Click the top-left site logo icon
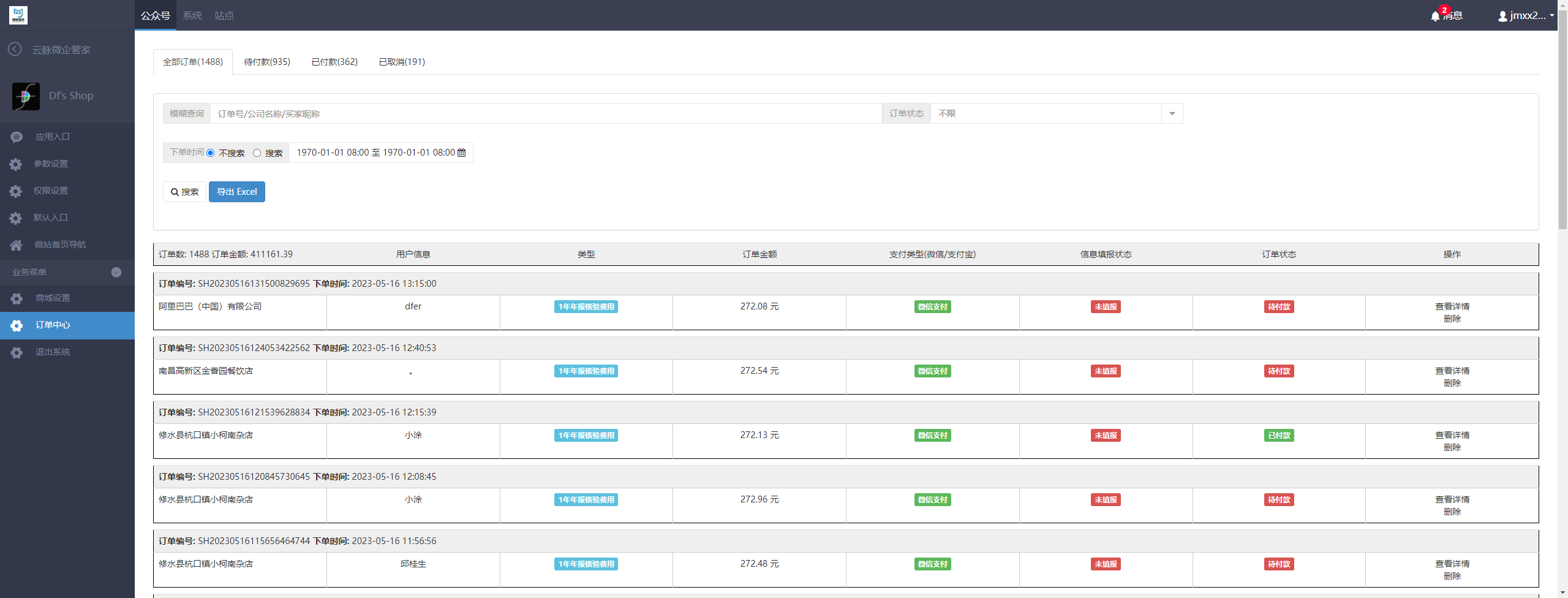This screenshot has height=598, width=1568. click(18, 15)
